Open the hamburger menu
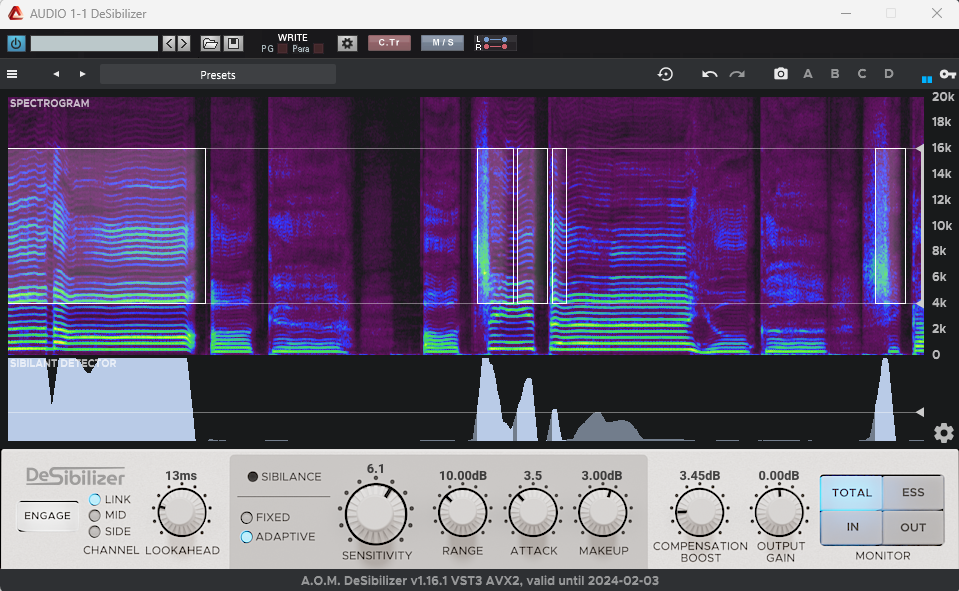Viewport: 959px width, 591px height. pyautogui.click(x=12, y=74)
